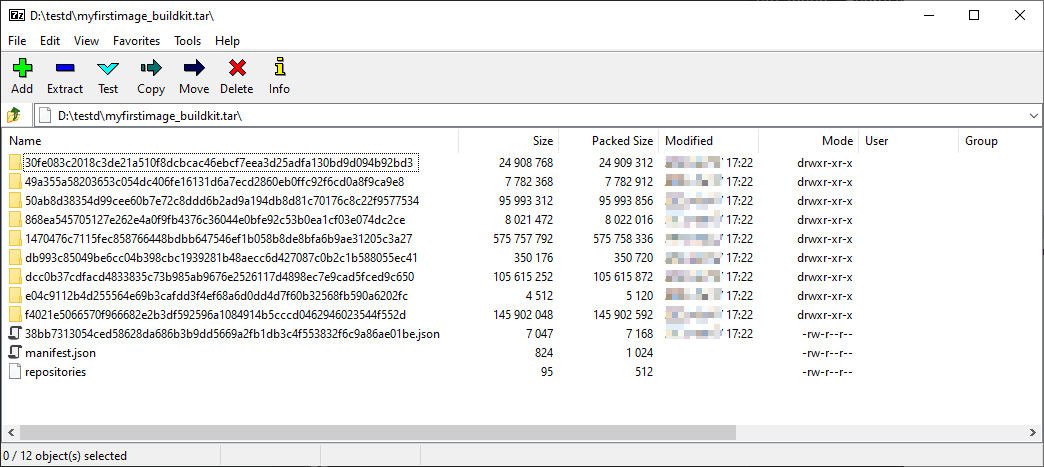Click the horizontal scrollbar thumb
Screen dimensions: 1044x467
pyautogui.click(x=370, y=432)
